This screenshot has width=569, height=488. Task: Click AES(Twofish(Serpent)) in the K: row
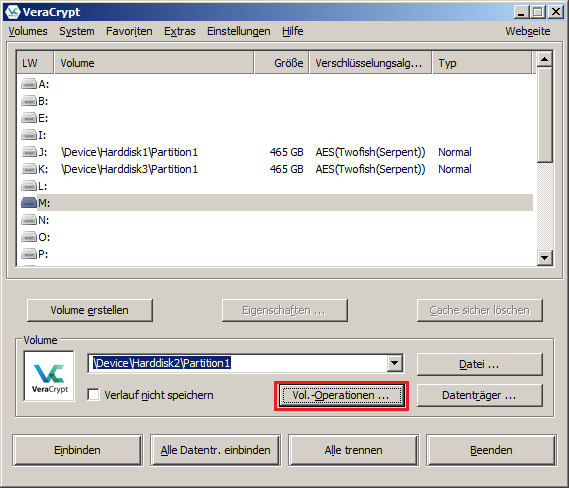(370, 169)
